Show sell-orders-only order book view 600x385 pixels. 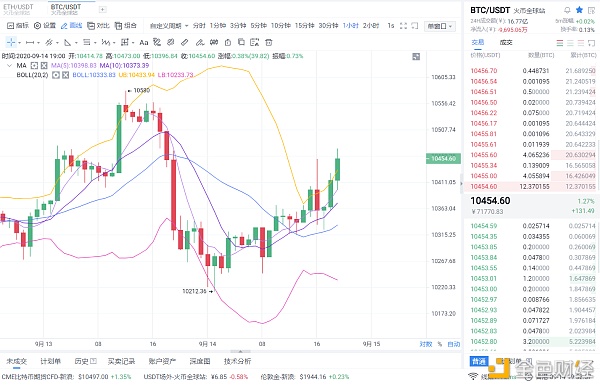[x=580, y=43]
